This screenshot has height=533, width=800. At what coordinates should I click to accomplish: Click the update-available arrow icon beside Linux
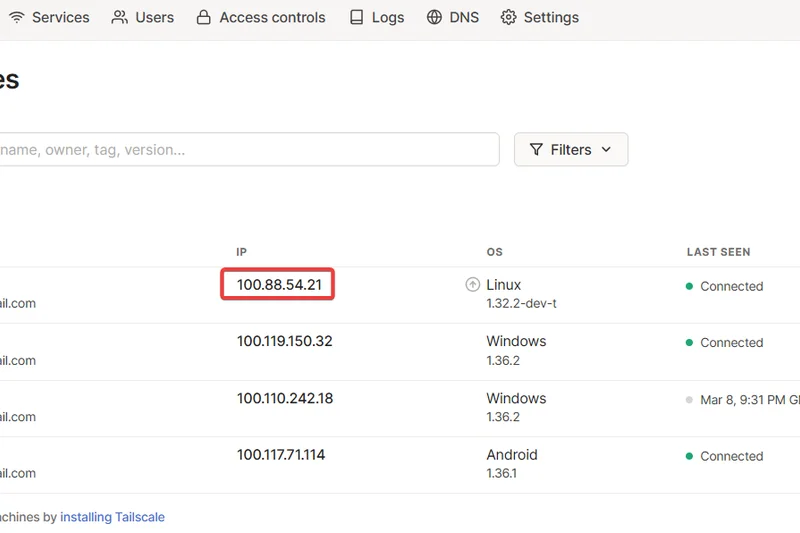point(473,285)
